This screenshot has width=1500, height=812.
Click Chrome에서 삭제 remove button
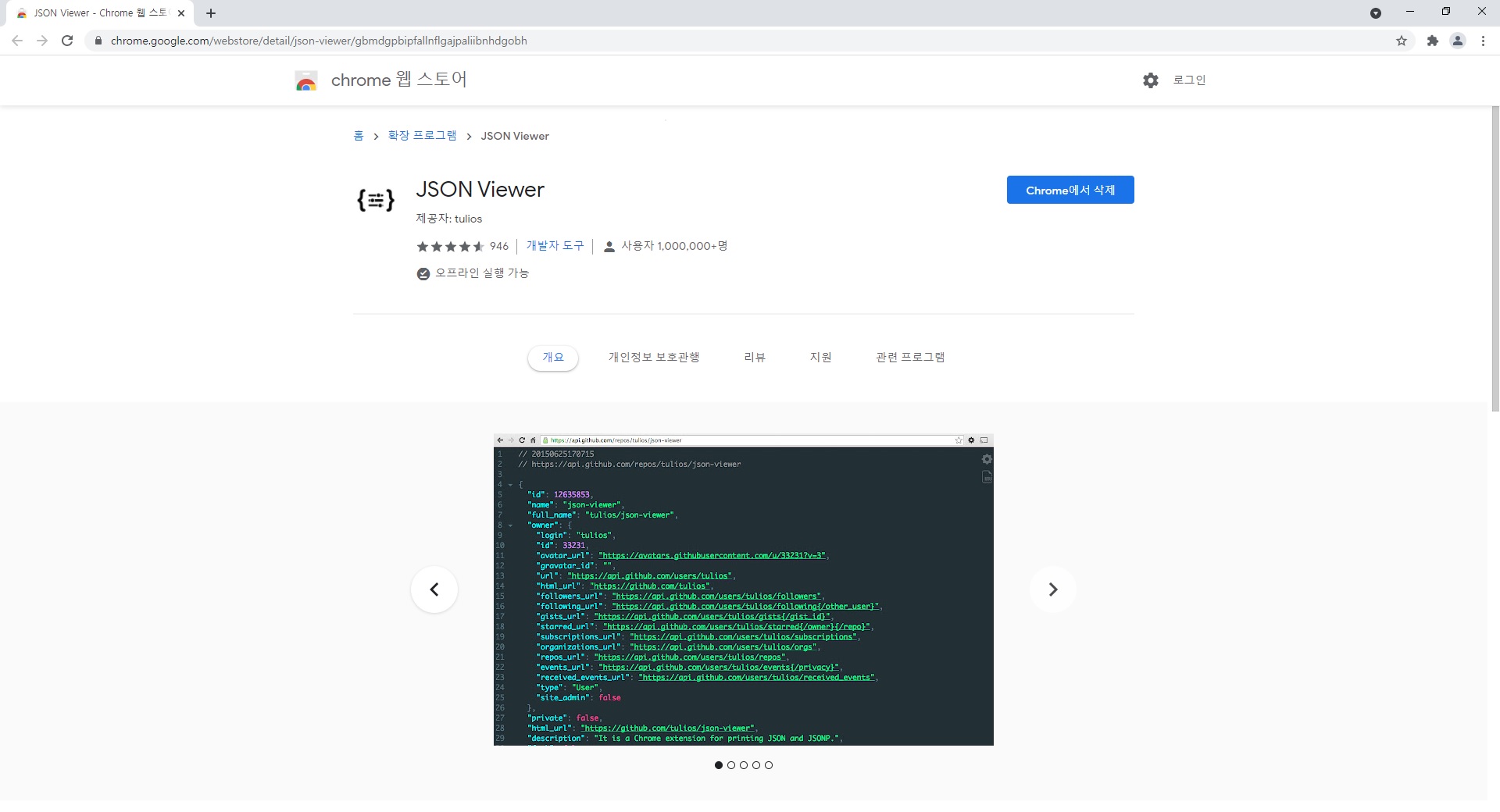(x=1070, y=190)
